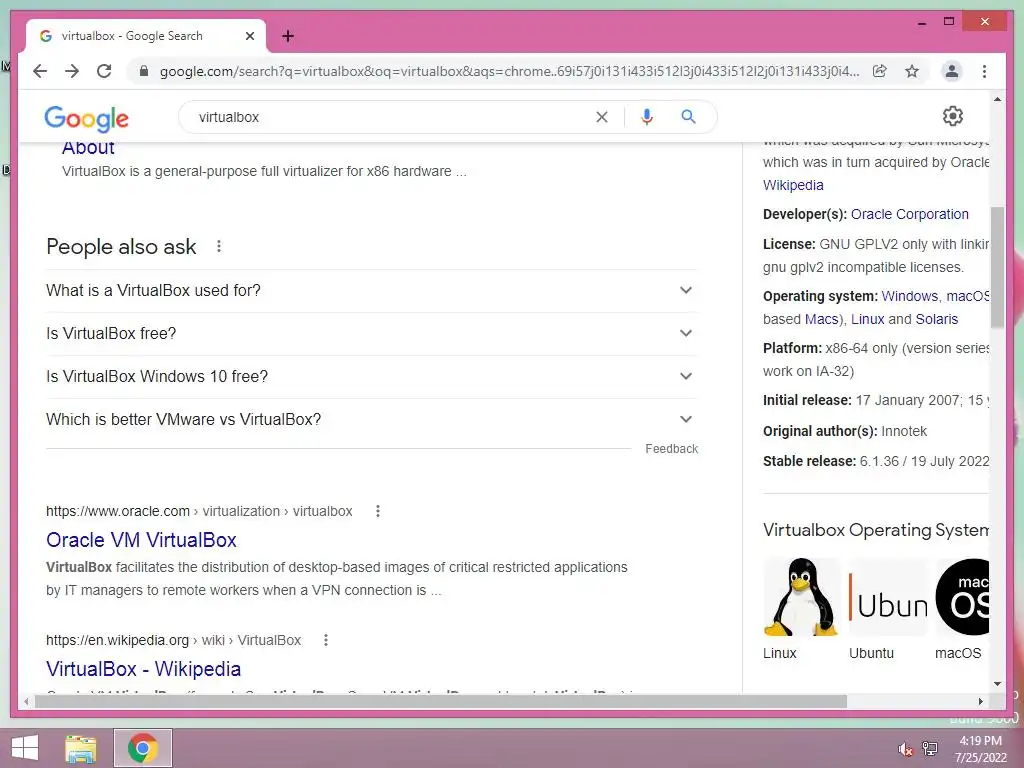Open oracle.com result options dots
Viewport: 1024px width, 768px height.
tap(377, 511)
